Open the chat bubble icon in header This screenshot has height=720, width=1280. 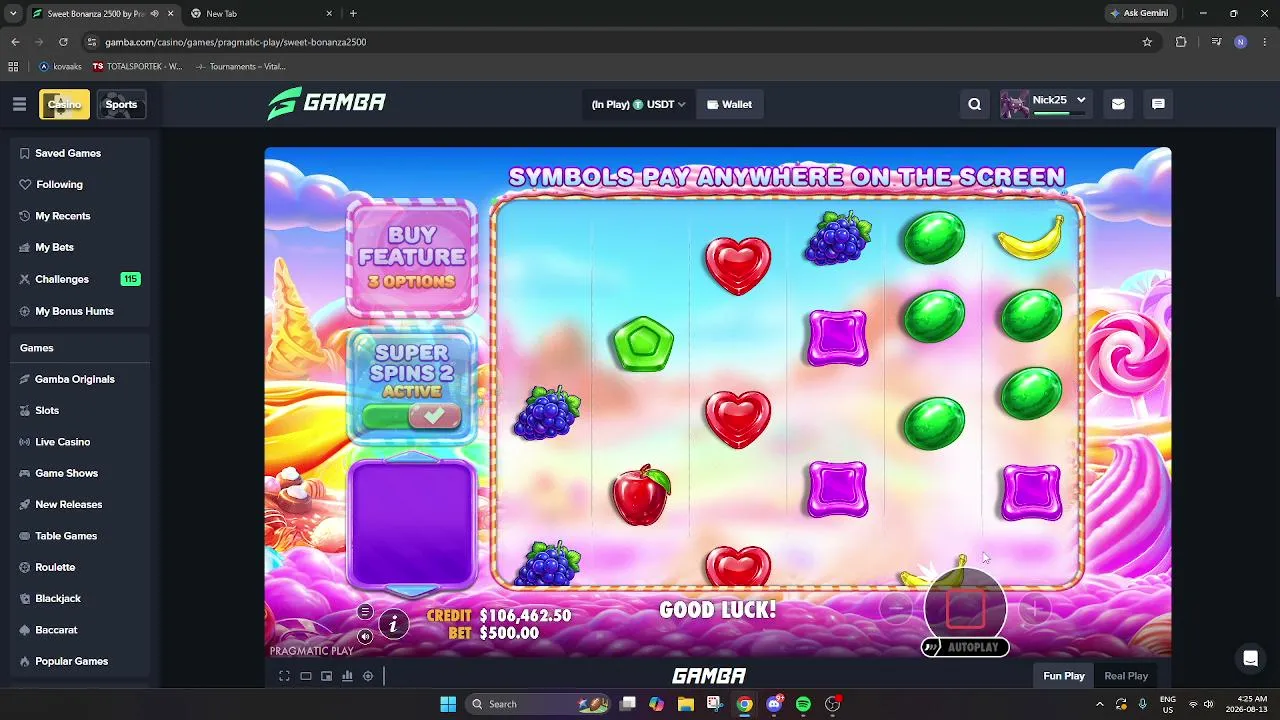(1158, 104)
